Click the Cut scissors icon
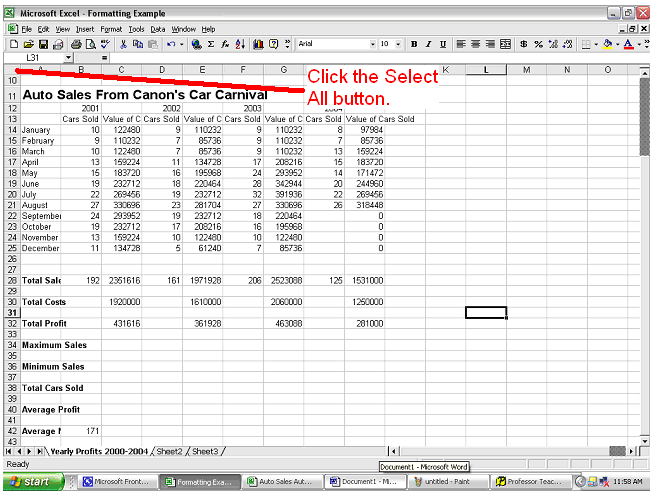The image size is (657, 496). (123, 45)
